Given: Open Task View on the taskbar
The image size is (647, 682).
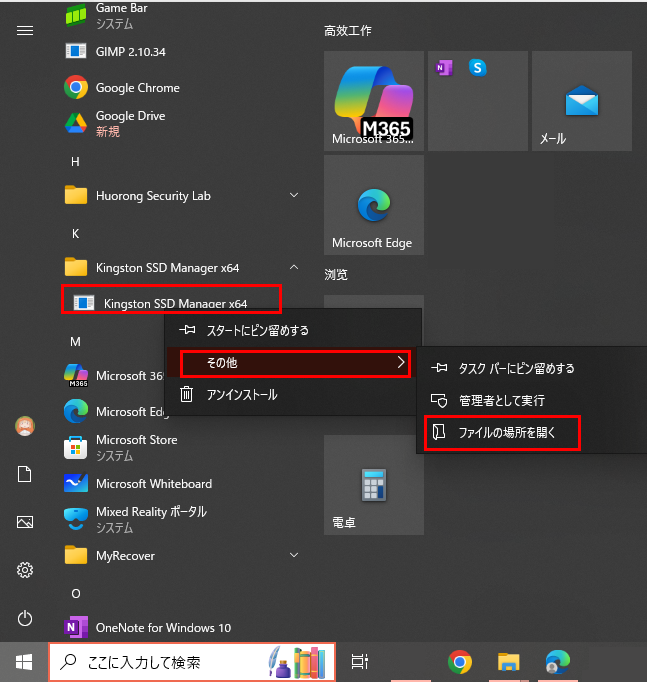Looking at the screenshot, I should tap(359, 662).
